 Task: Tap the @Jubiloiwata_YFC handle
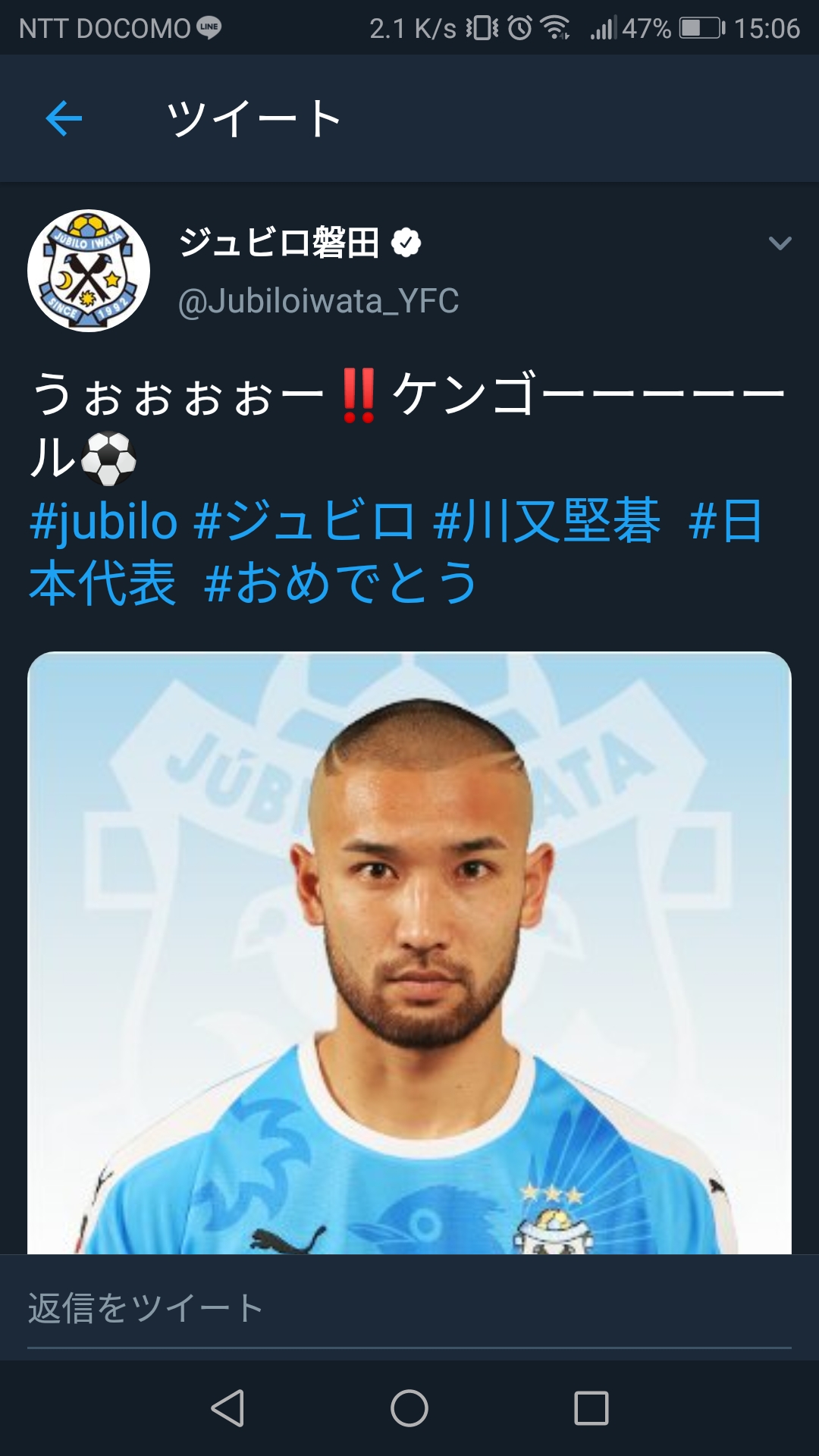coord(318,301)
